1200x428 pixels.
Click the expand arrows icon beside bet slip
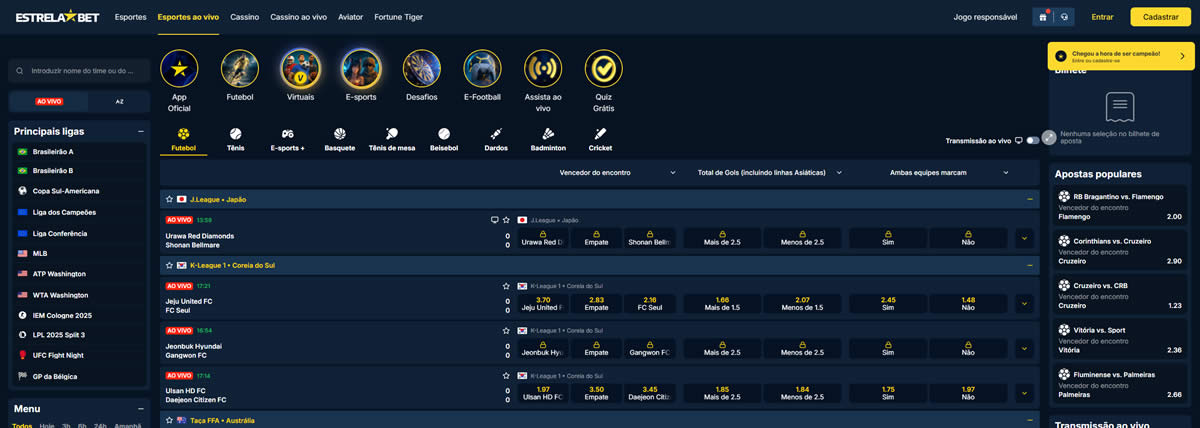point(1048,138)
